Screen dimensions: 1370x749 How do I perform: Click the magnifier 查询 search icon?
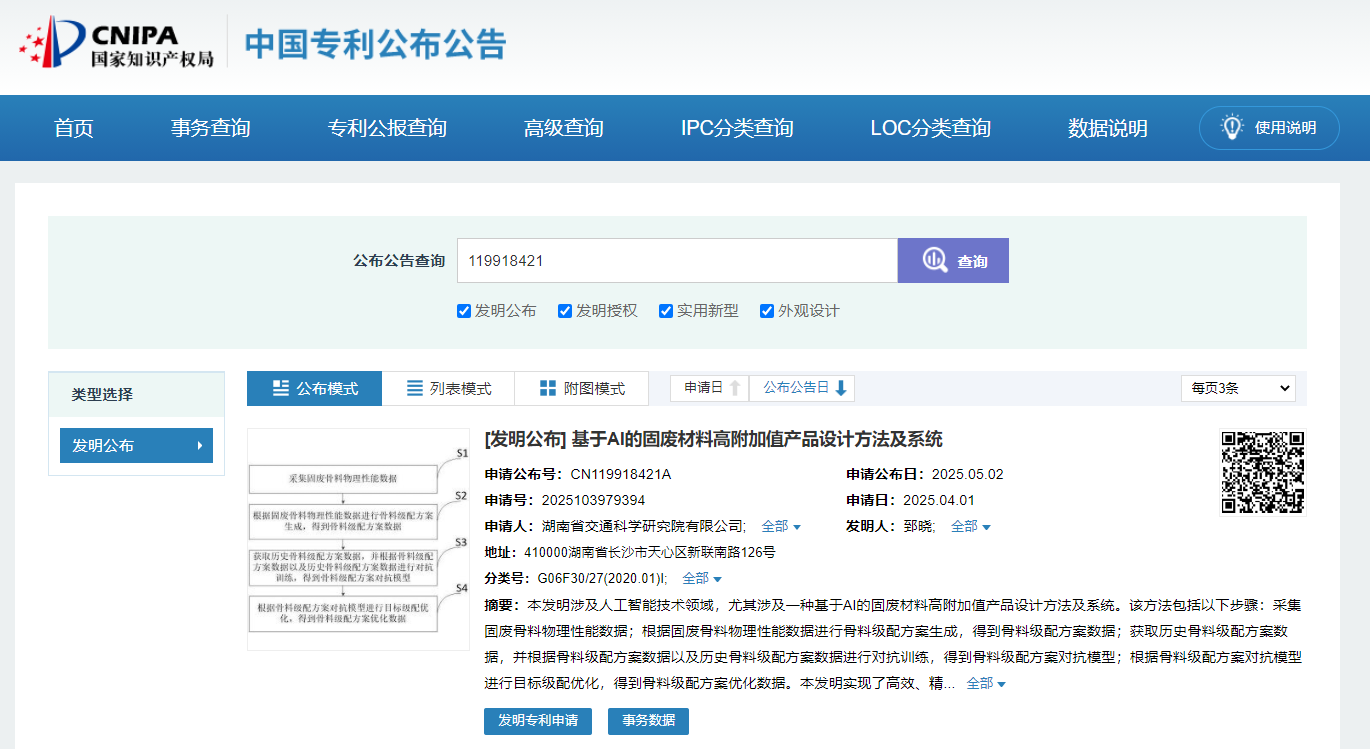(935, 261)
